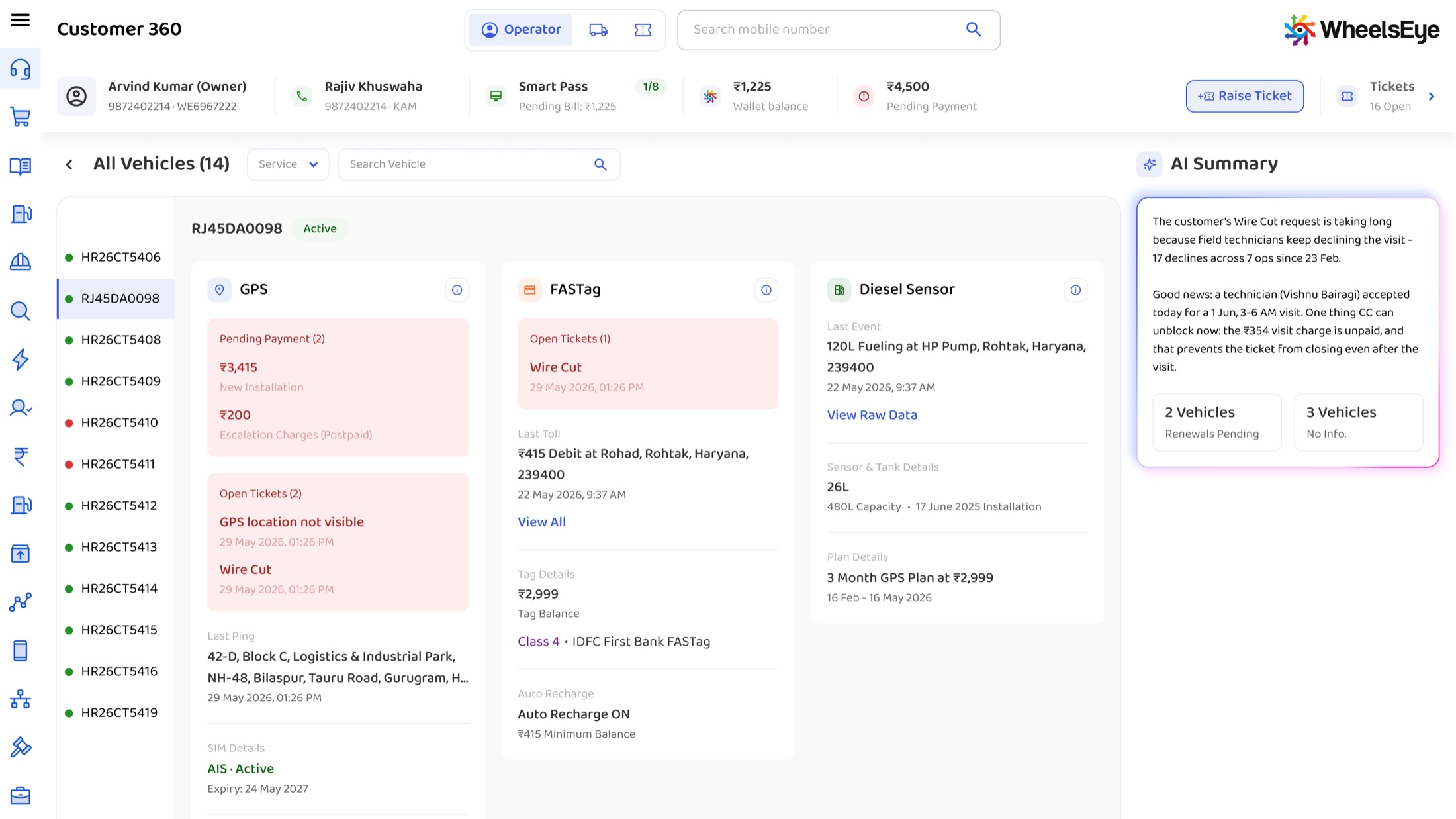
Task: Click the mobile number search magnifier
Action: click(974, 29)
